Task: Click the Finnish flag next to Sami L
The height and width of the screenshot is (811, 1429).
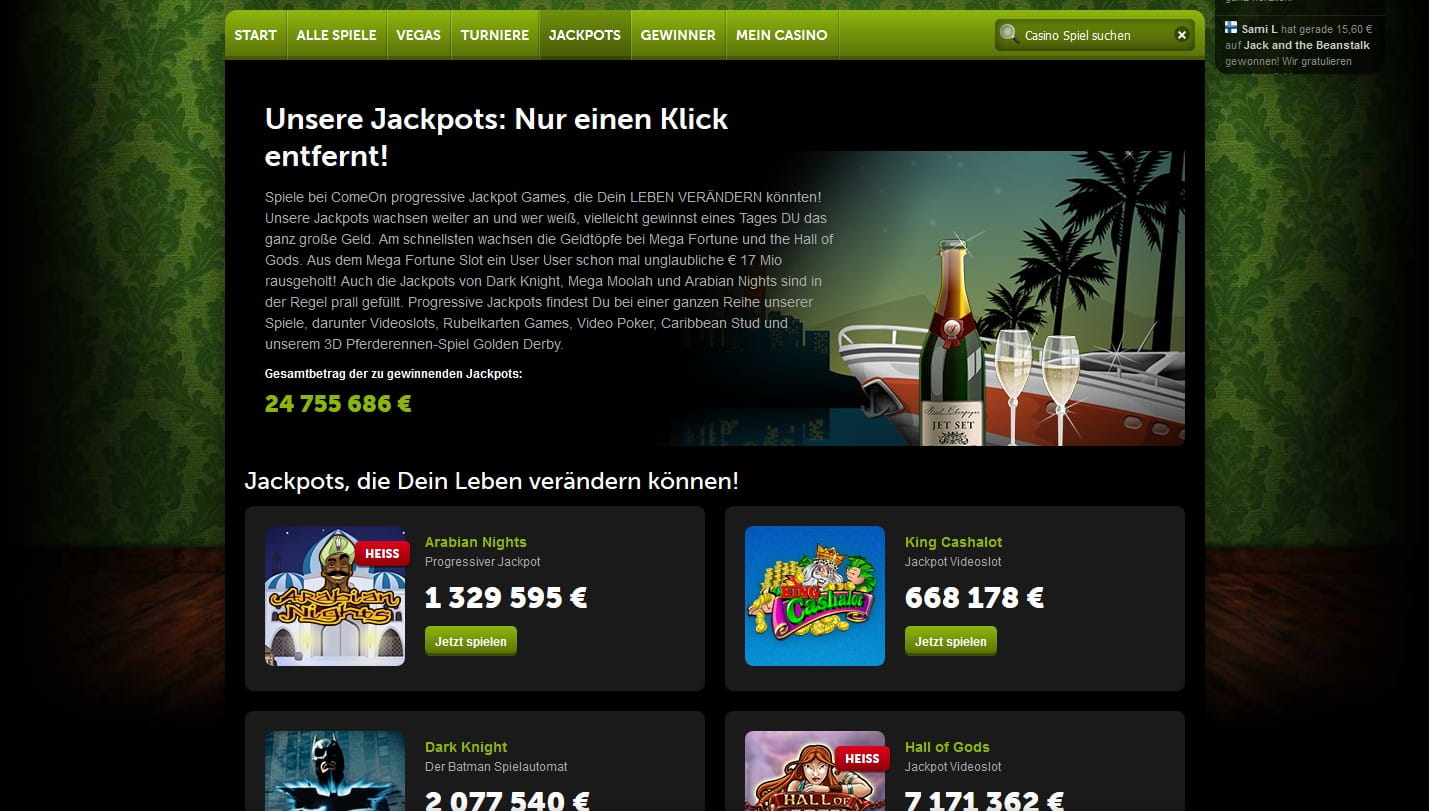Action: [1231, 28]
